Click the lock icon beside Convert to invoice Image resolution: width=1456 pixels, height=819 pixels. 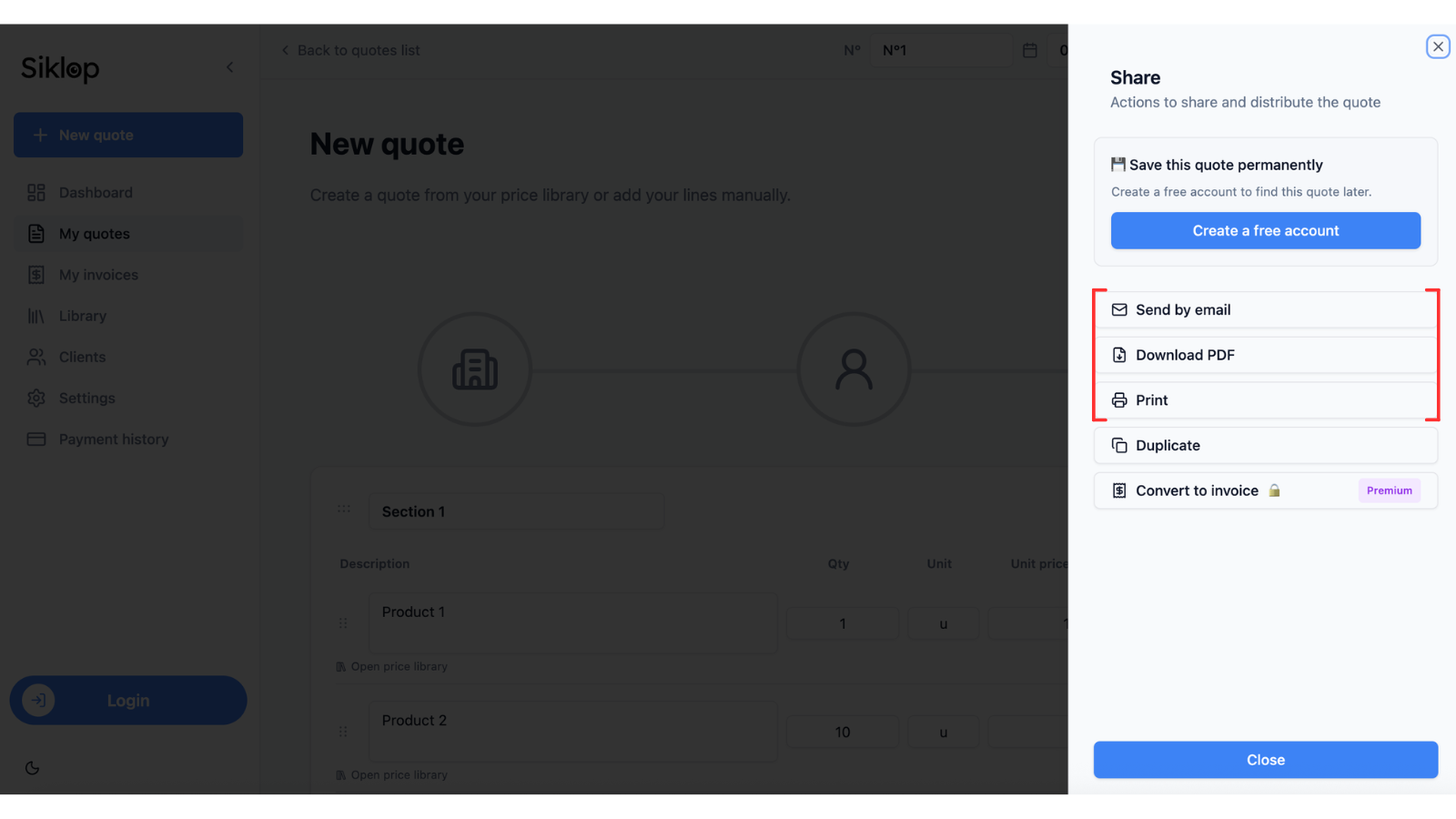(1274, 490)
